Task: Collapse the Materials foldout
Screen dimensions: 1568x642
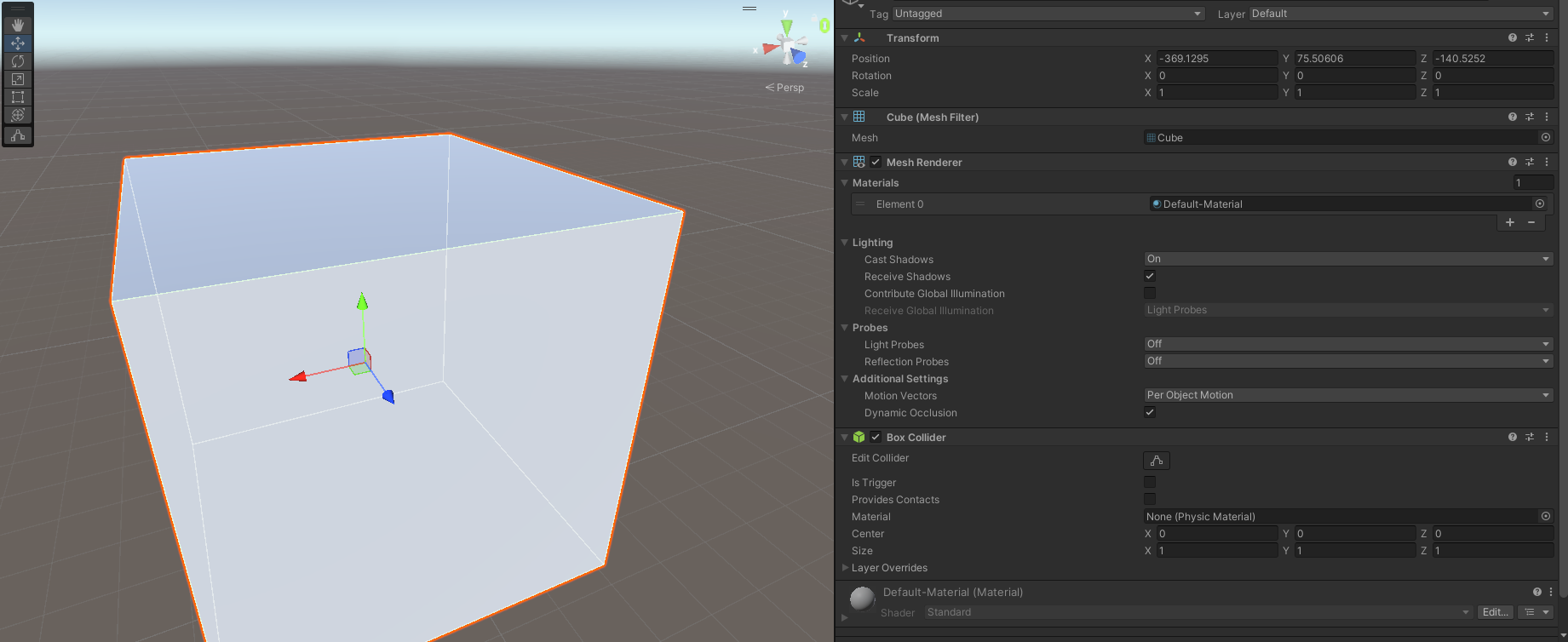Action: 844,182
